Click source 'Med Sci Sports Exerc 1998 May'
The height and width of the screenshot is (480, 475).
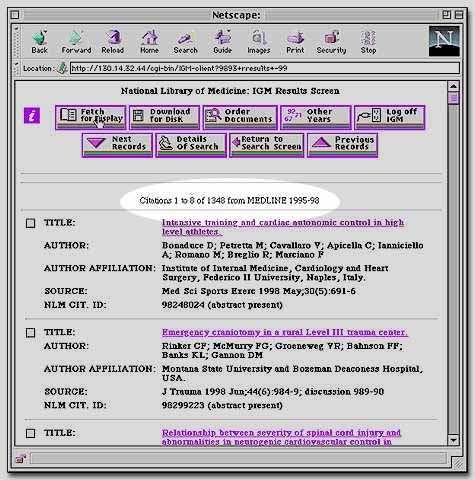258,291
